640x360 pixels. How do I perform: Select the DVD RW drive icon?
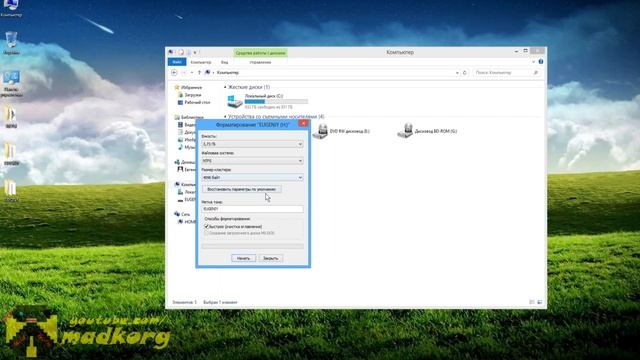pyautogui.click(x=320, y=131)
